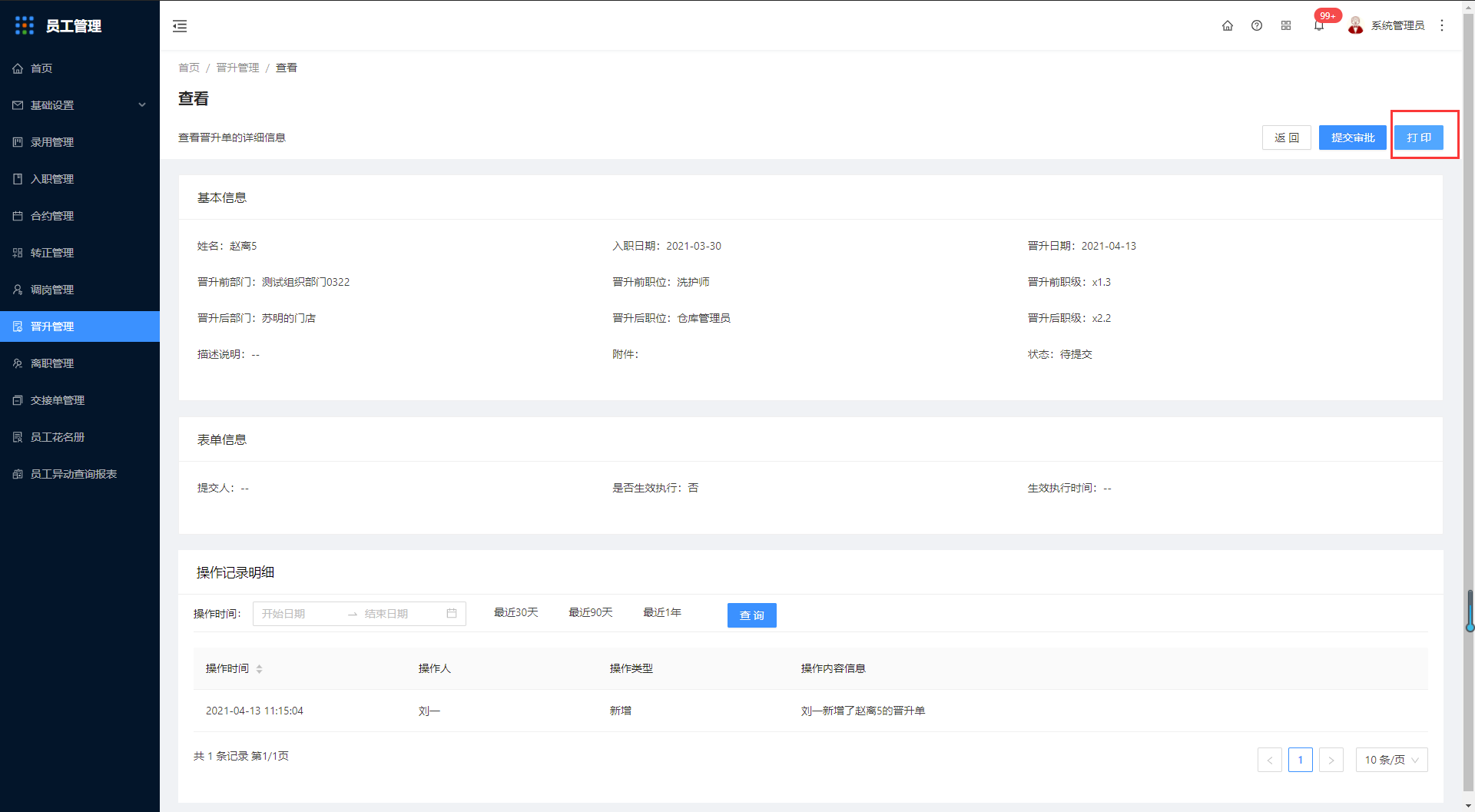Open the help question mark icon
Screen dimensions: 1475x812
[x=1257, y=25]
